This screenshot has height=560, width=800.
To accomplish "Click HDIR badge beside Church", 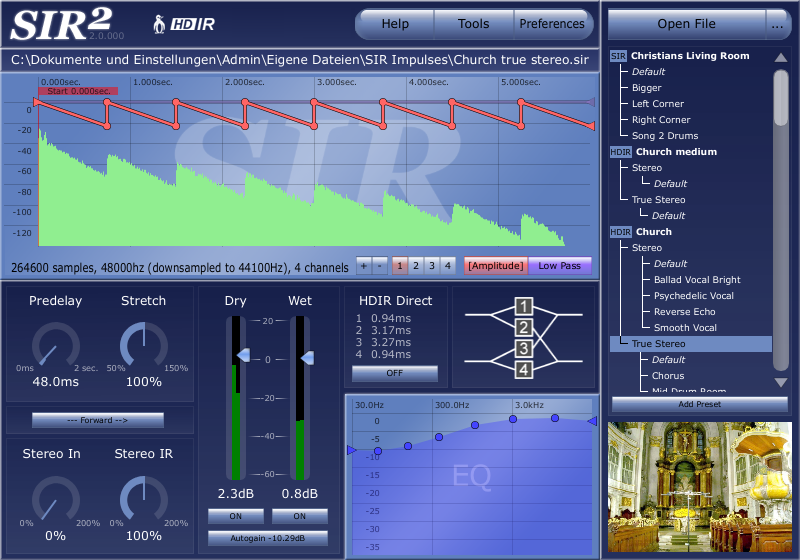I will pos(620,232).
